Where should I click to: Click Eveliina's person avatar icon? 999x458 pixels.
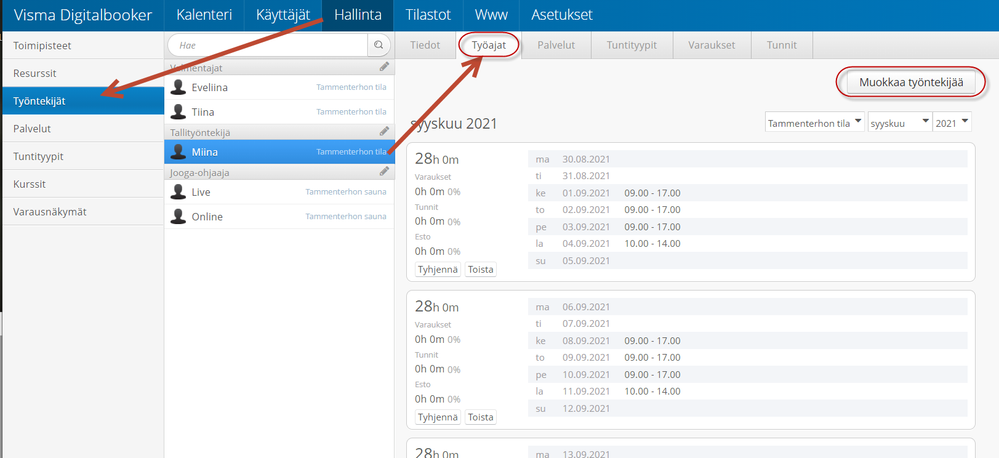[x=179, y=87]
